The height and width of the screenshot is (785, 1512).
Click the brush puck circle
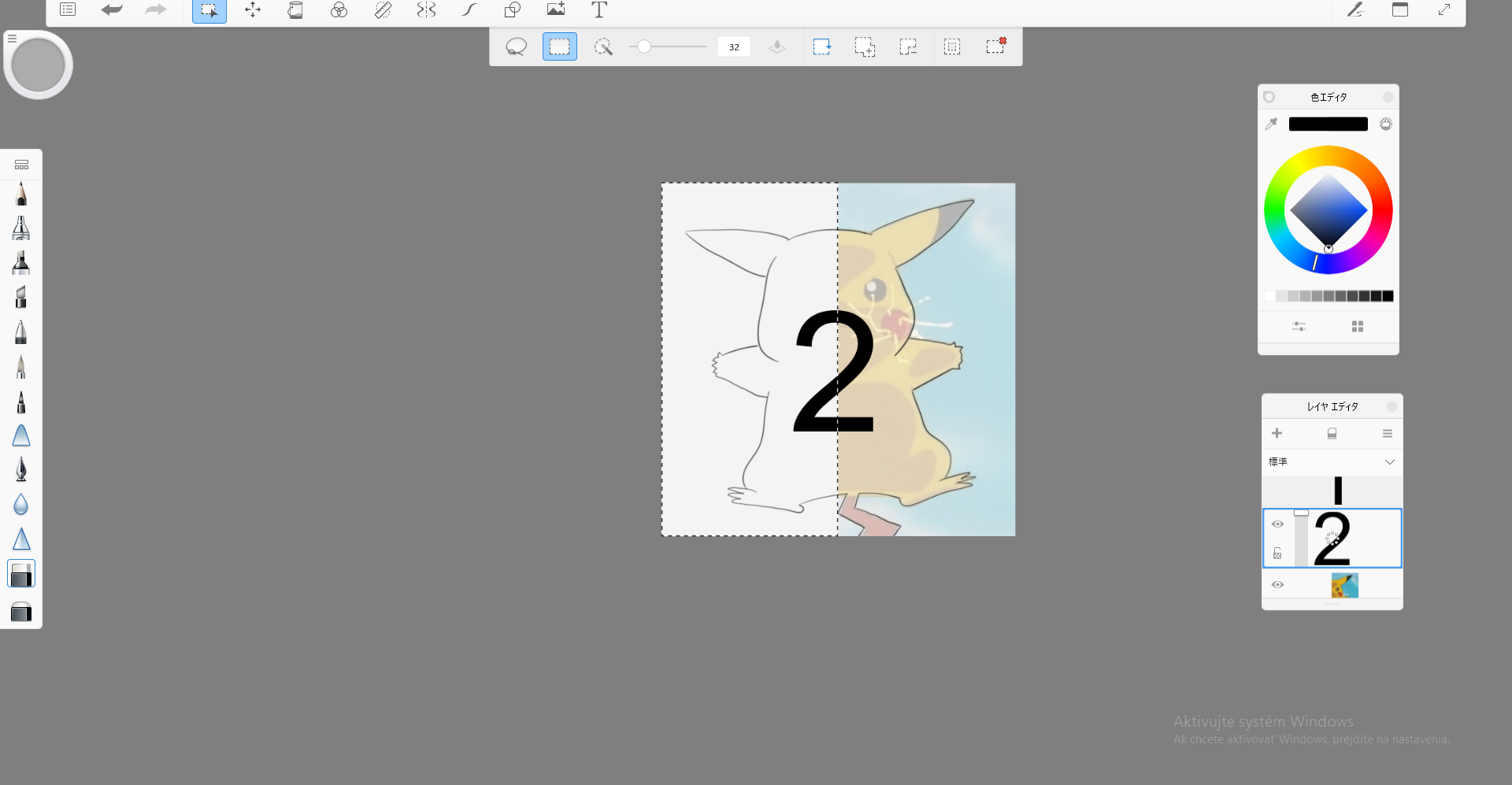[38, 65]
